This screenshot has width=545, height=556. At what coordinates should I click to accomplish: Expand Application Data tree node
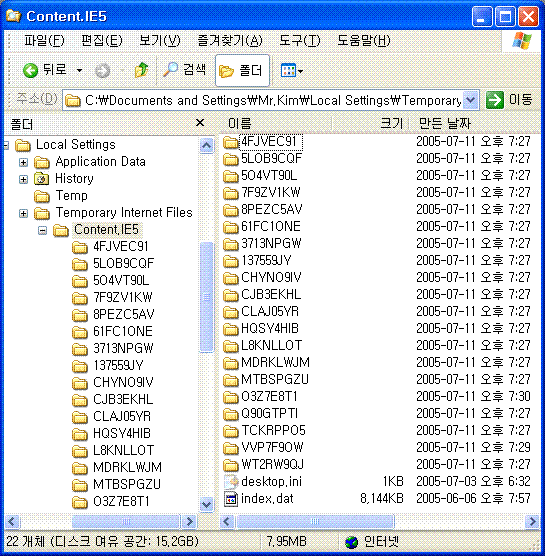(x=23, y=162)
